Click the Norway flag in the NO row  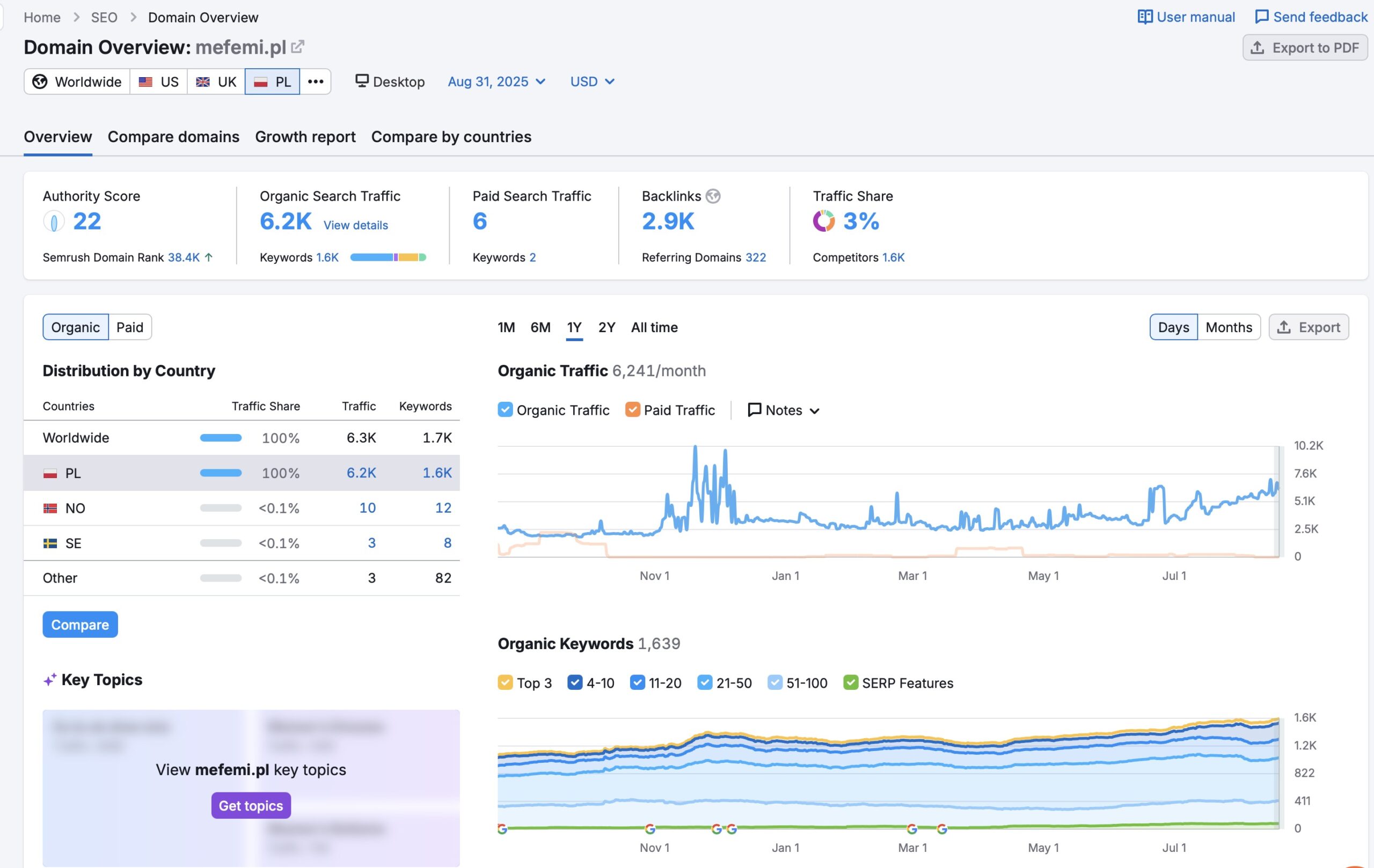click(50, 508)
